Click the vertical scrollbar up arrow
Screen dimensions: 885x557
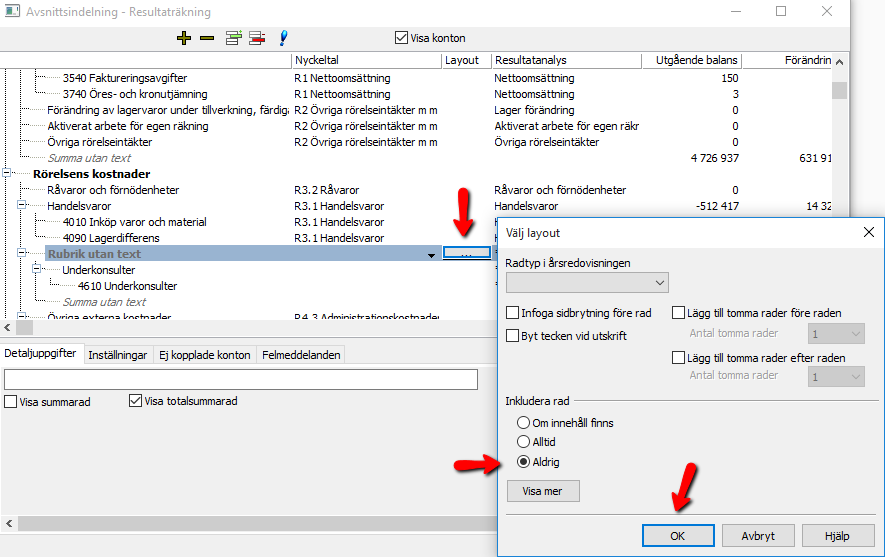click(x=839, y=62)
